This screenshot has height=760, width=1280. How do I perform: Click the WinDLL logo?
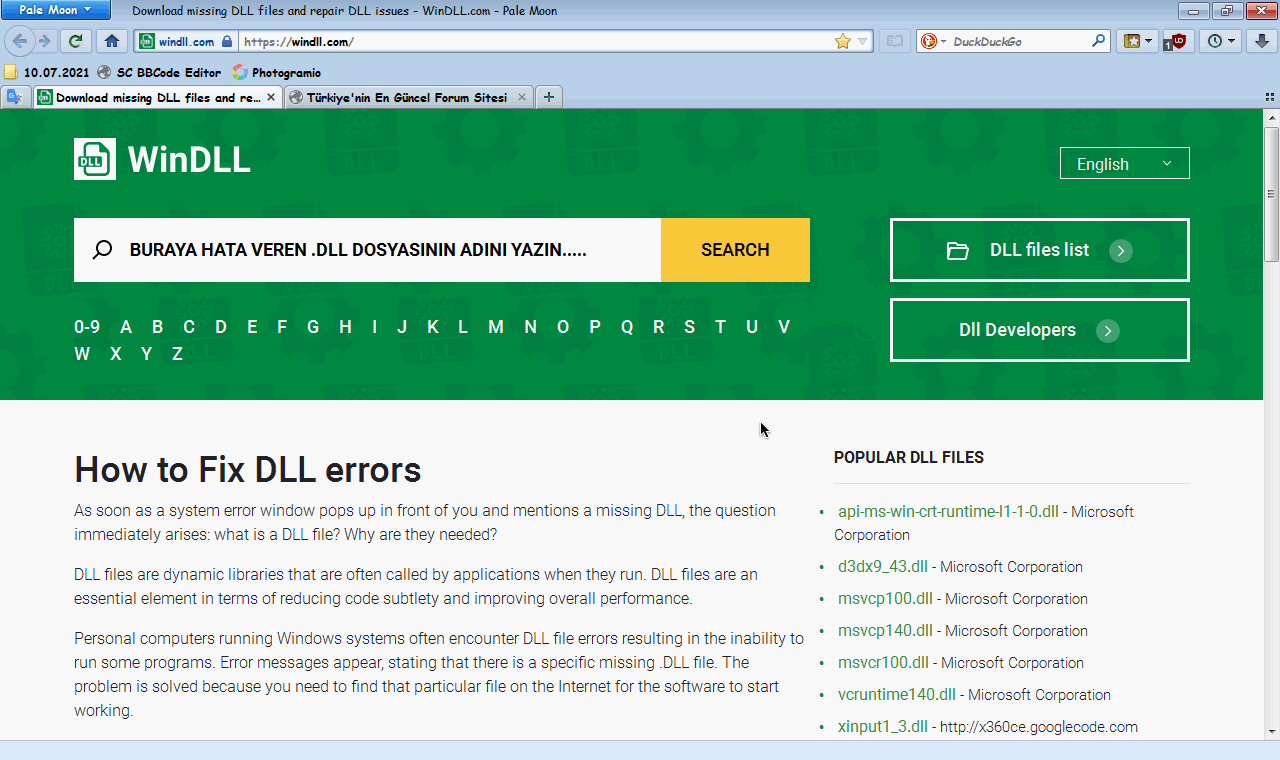point(162,160)
